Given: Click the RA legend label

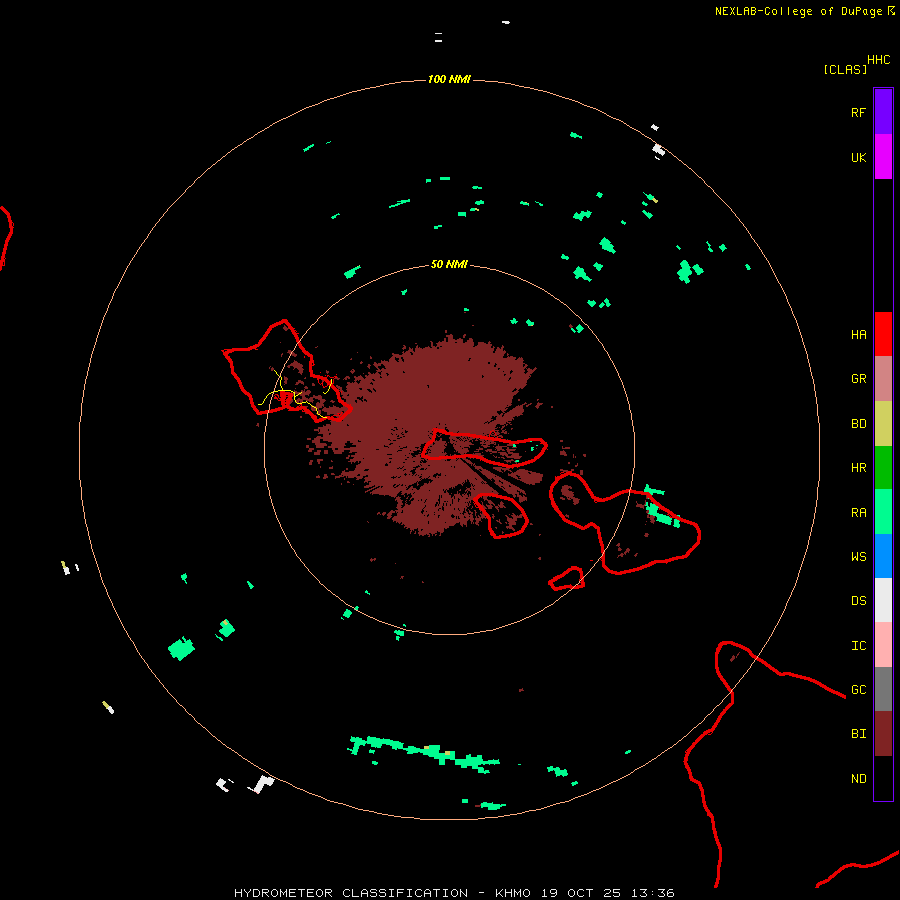Looking at the screenshot, I should click(858, 513).
